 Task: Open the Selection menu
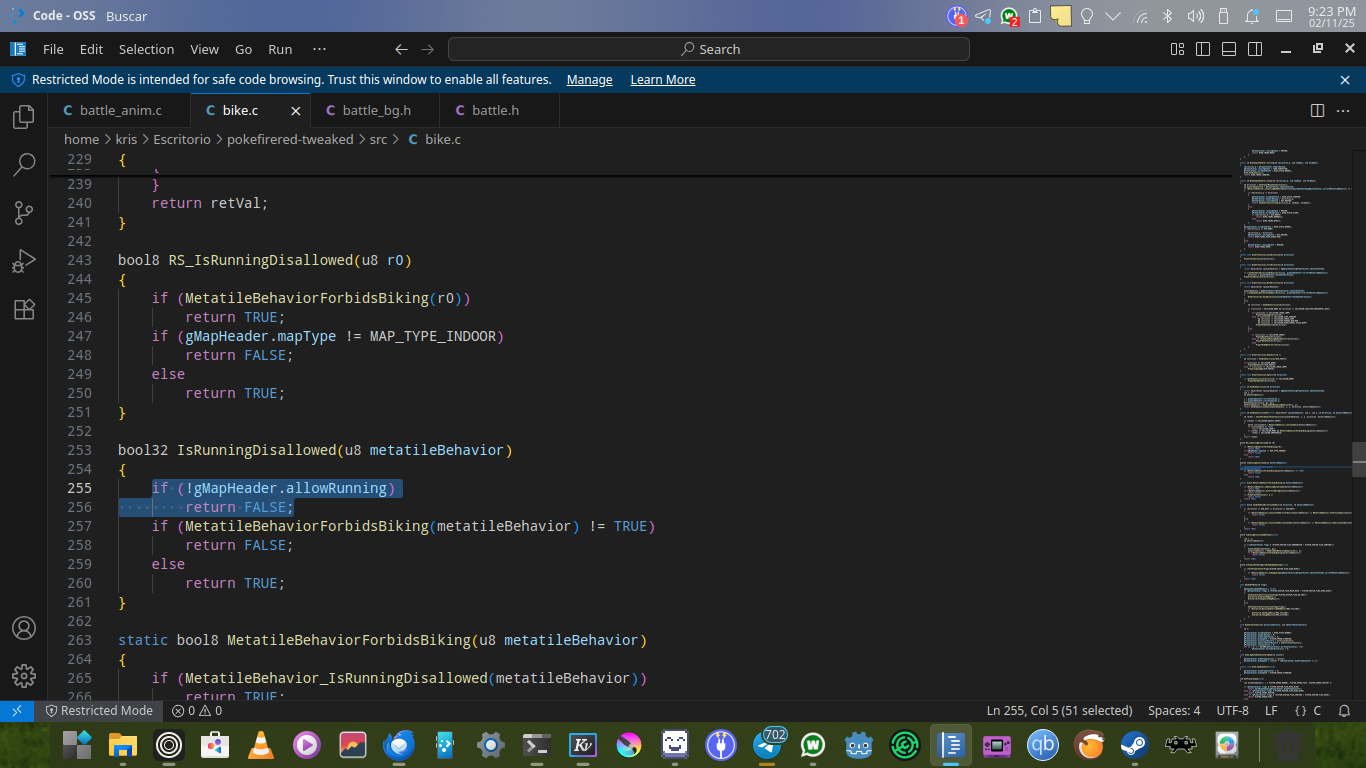point(146,49)
